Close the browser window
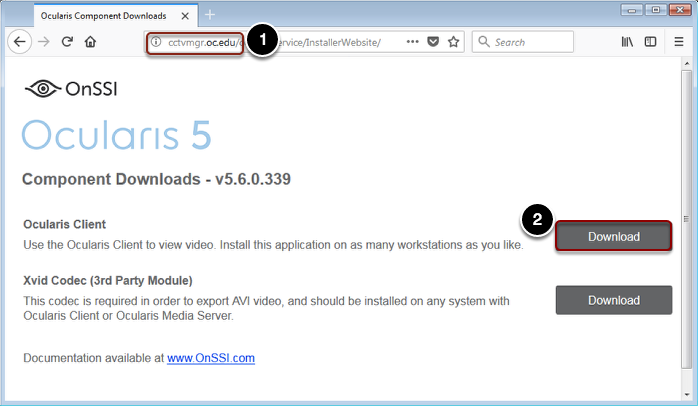The width and height of the screenshot is (698, 406). click(x=680, y=10)
